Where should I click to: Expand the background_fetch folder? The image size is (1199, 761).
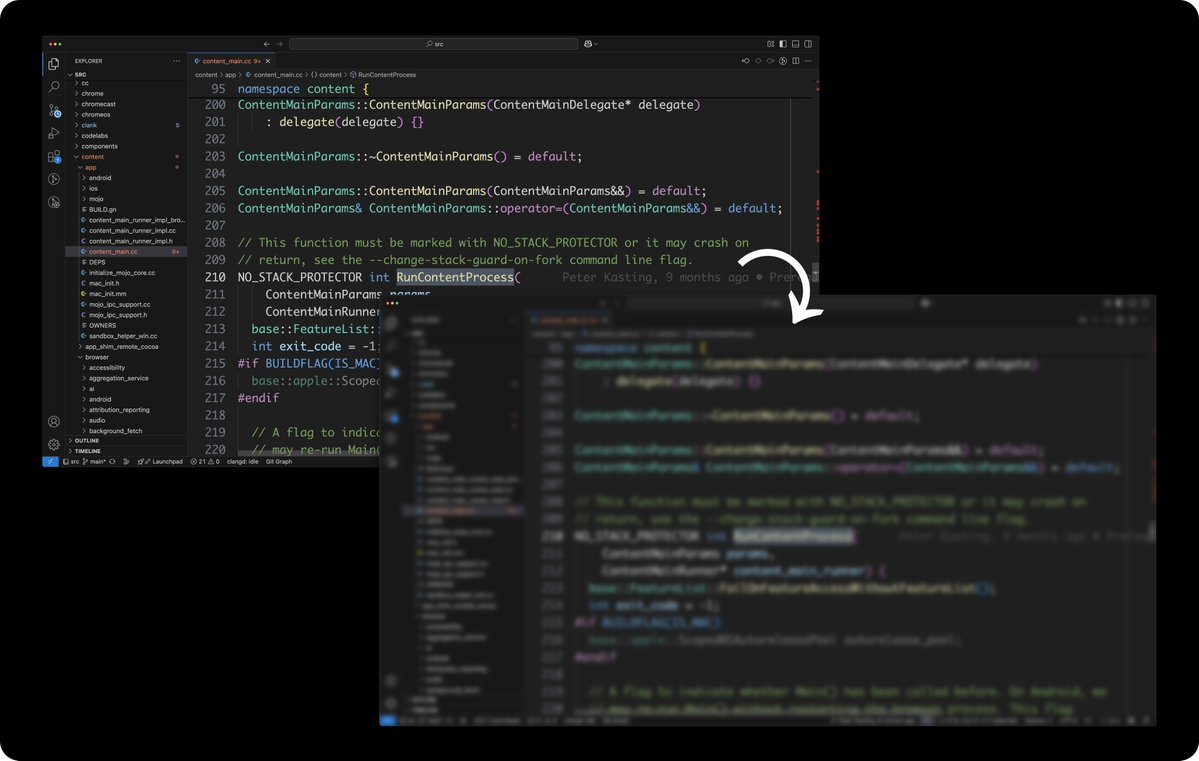[x=115, y=431]
